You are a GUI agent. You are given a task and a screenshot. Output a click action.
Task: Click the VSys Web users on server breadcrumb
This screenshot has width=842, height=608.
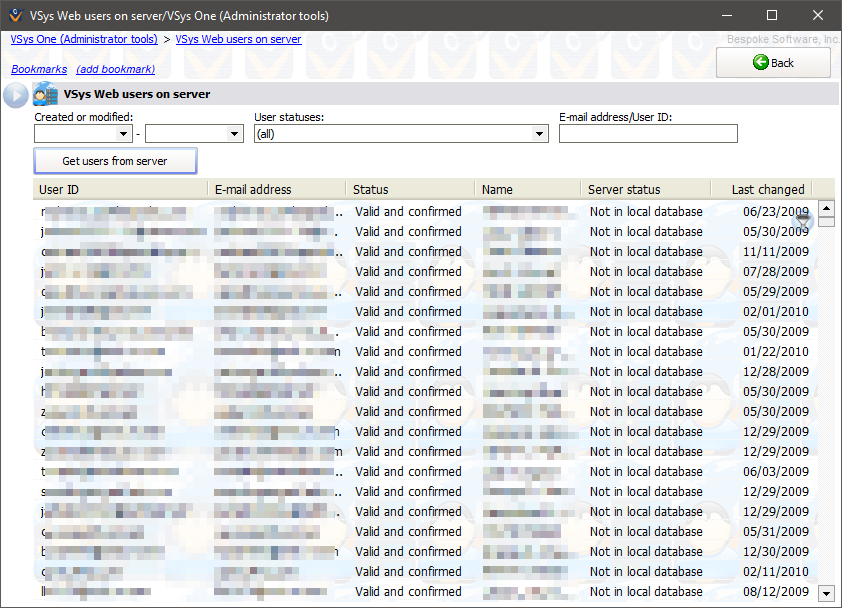pyautogui.click(x=238, y=39)
